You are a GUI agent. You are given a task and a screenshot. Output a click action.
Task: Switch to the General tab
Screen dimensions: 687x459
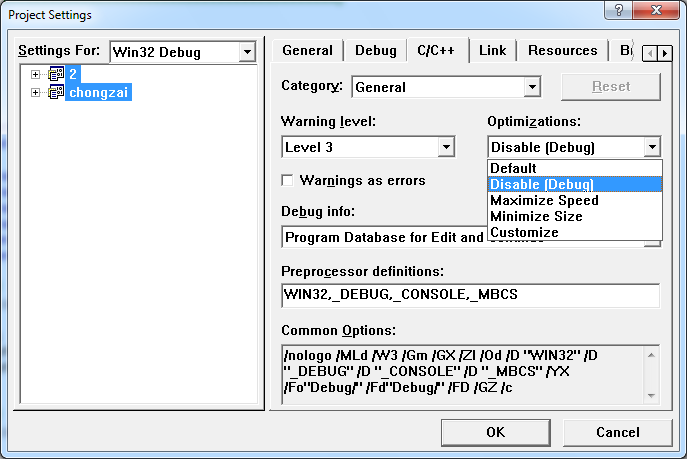pyautogui.click(x=307, y=51)
